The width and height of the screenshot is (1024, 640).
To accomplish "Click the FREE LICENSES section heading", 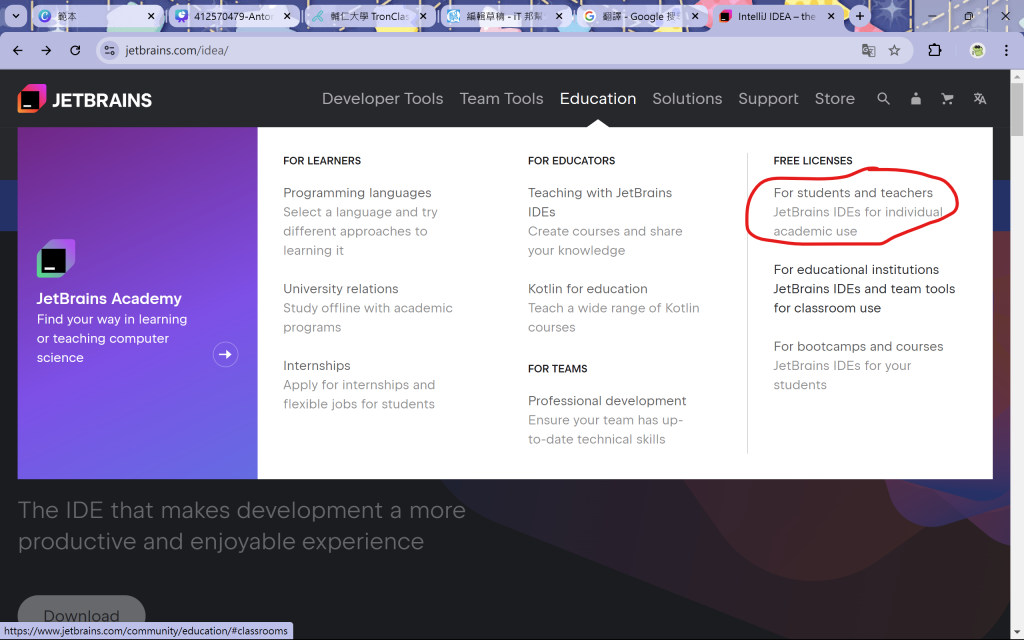I will point(812,161).
